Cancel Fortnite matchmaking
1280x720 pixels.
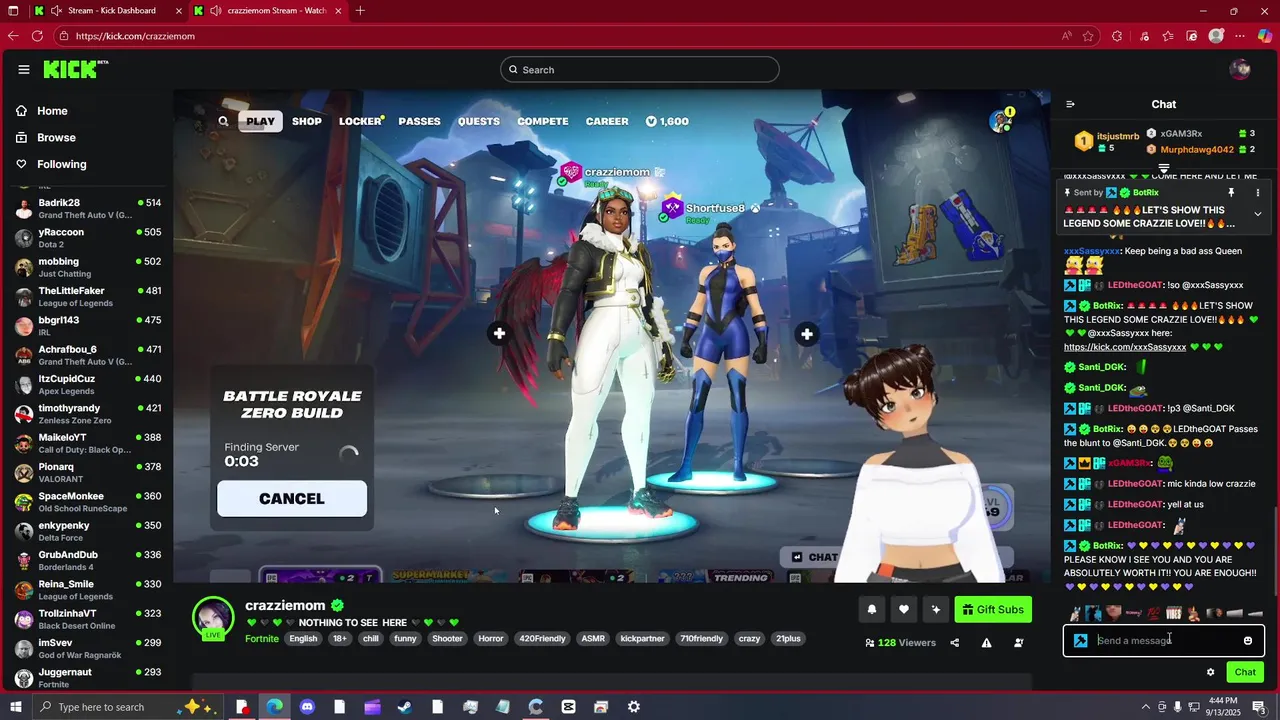click(292, 499)
